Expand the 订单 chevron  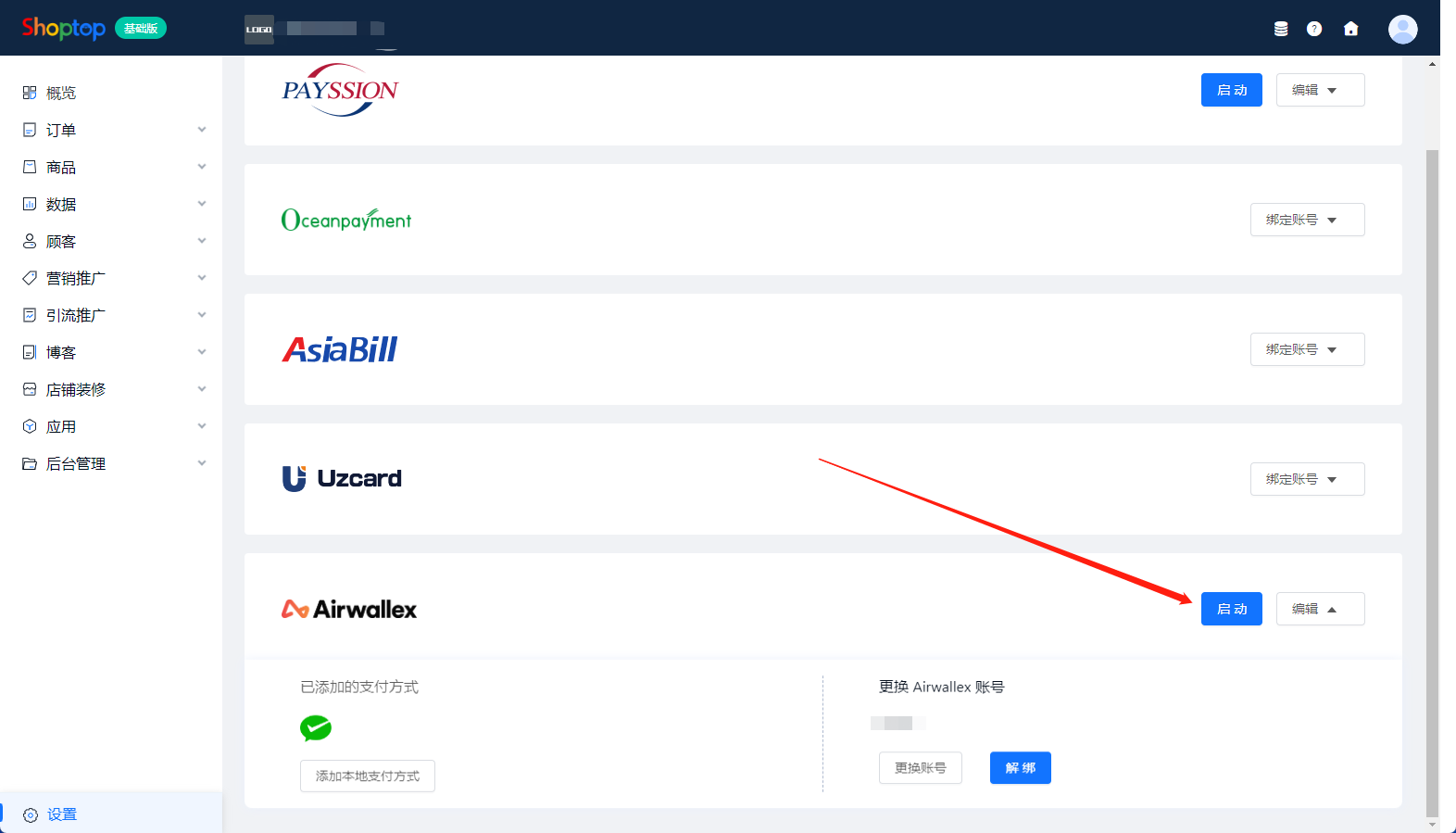click(202, 130)
